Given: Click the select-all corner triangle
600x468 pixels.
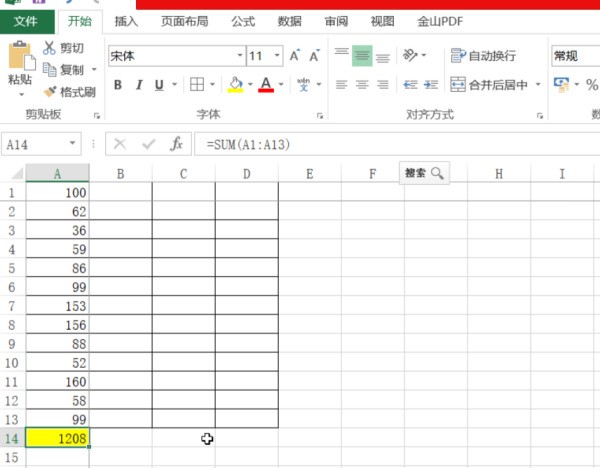Looking at the screenshot, I should (x=18, y=174).
